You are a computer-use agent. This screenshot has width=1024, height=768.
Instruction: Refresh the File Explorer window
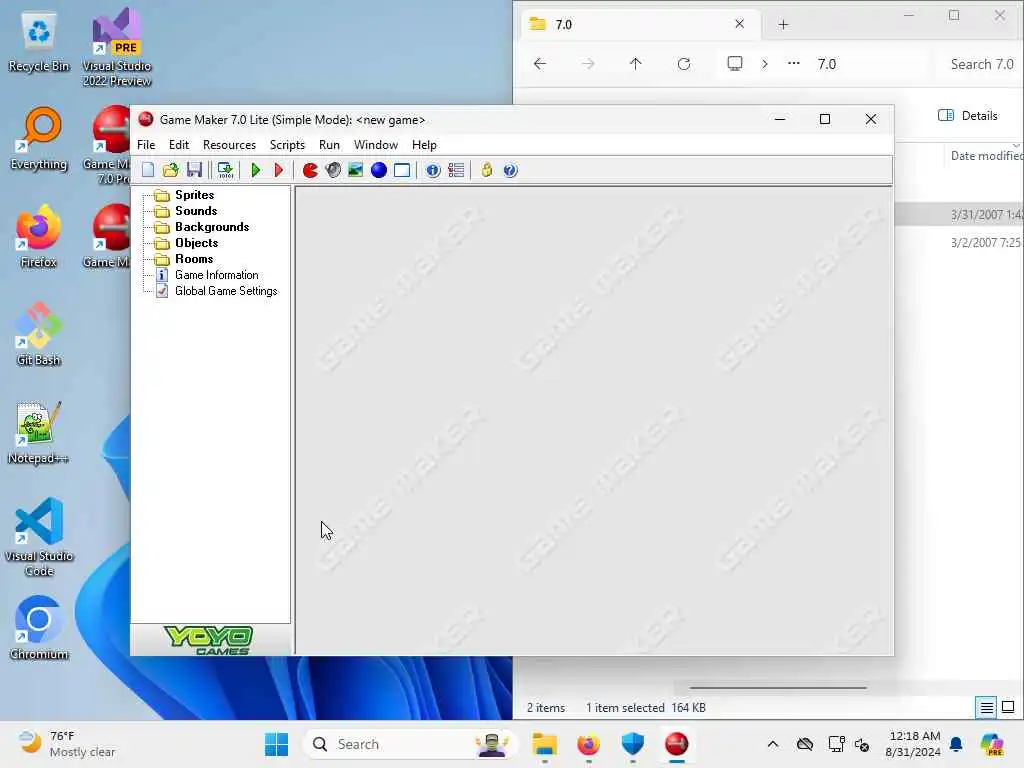684,64
